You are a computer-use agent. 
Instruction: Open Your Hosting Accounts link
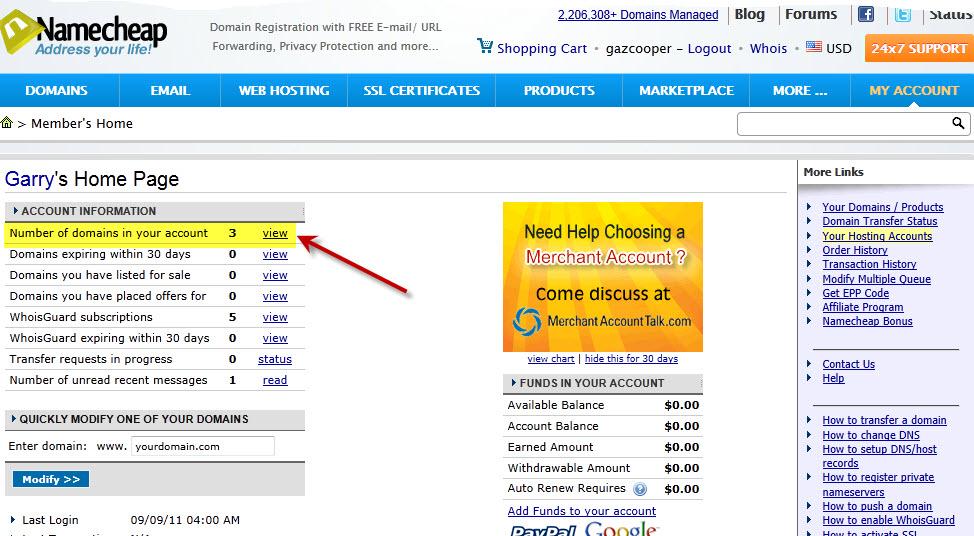pyautogui.click(x=876, y=236)
